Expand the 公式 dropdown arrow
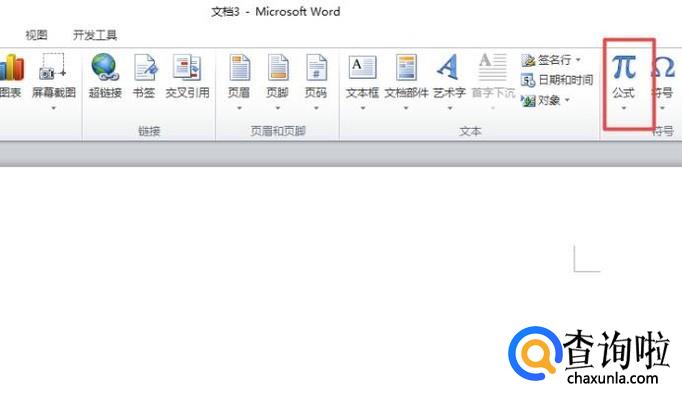Viewport: 682px width, 409px height. [x=624, y=108]
